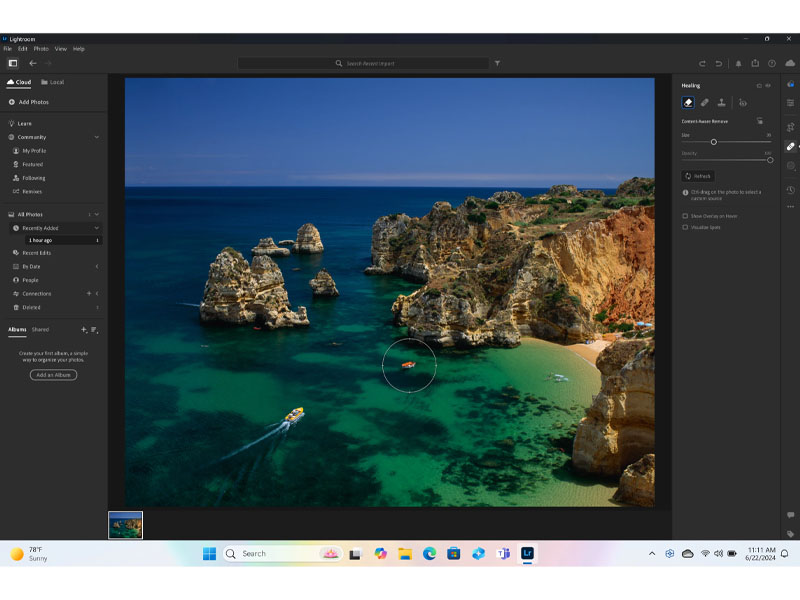Click the Add Photos plus circle icon
The height and width of the screenshot is (600, 800).
coord(12,102)
